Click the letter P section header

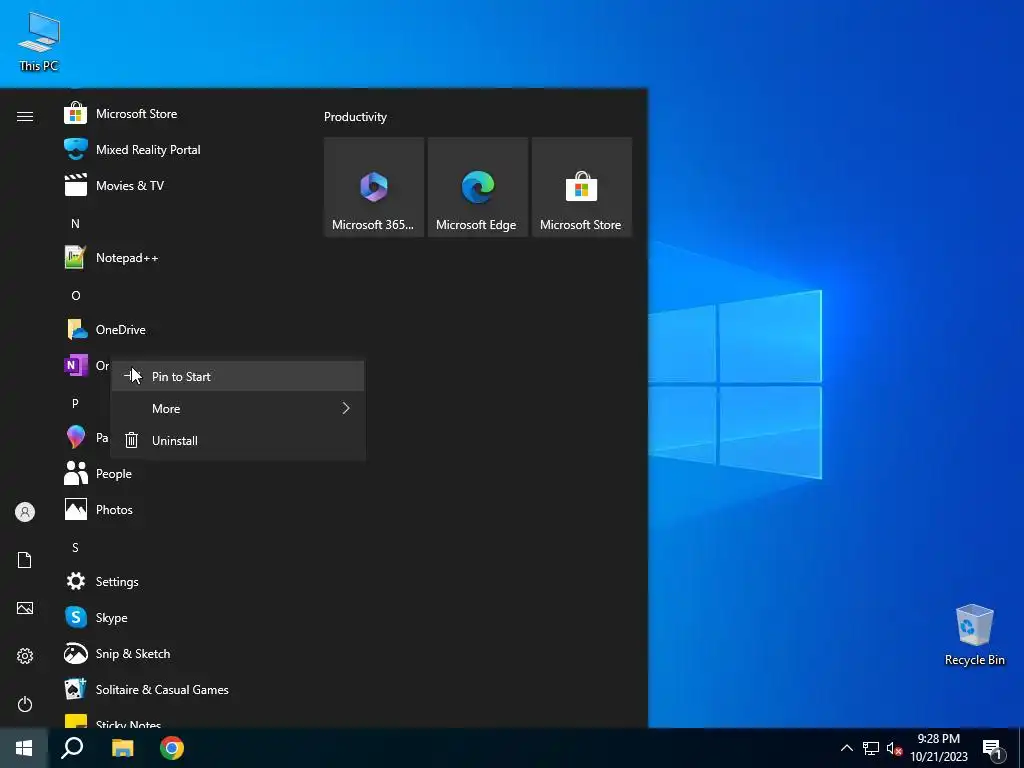75,404
